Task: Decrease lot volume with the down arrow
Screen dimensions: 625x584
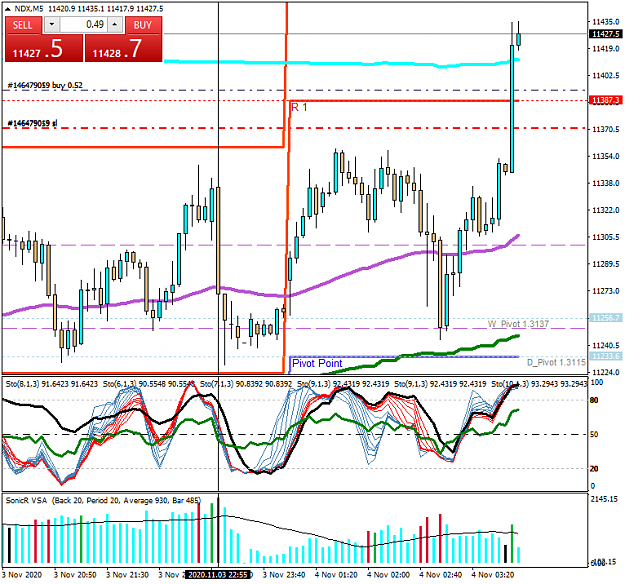Action: pyautogui.click(x=52, y=25)
